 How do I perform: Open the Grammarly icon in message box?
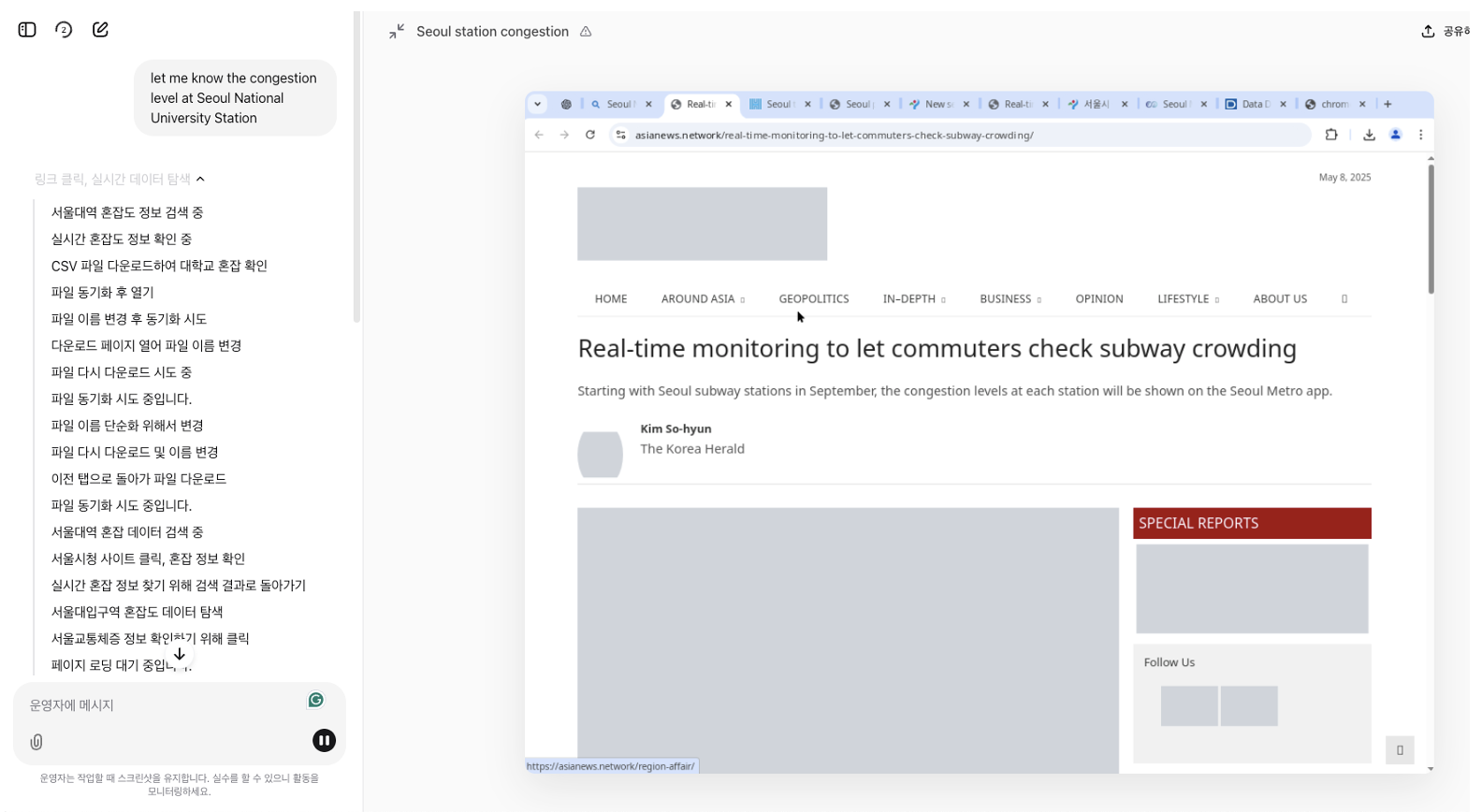click(x=316, y=701)
